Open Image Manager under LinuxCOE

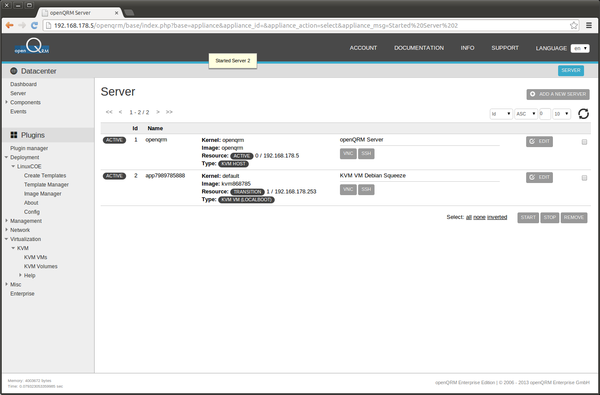[42, 194]
